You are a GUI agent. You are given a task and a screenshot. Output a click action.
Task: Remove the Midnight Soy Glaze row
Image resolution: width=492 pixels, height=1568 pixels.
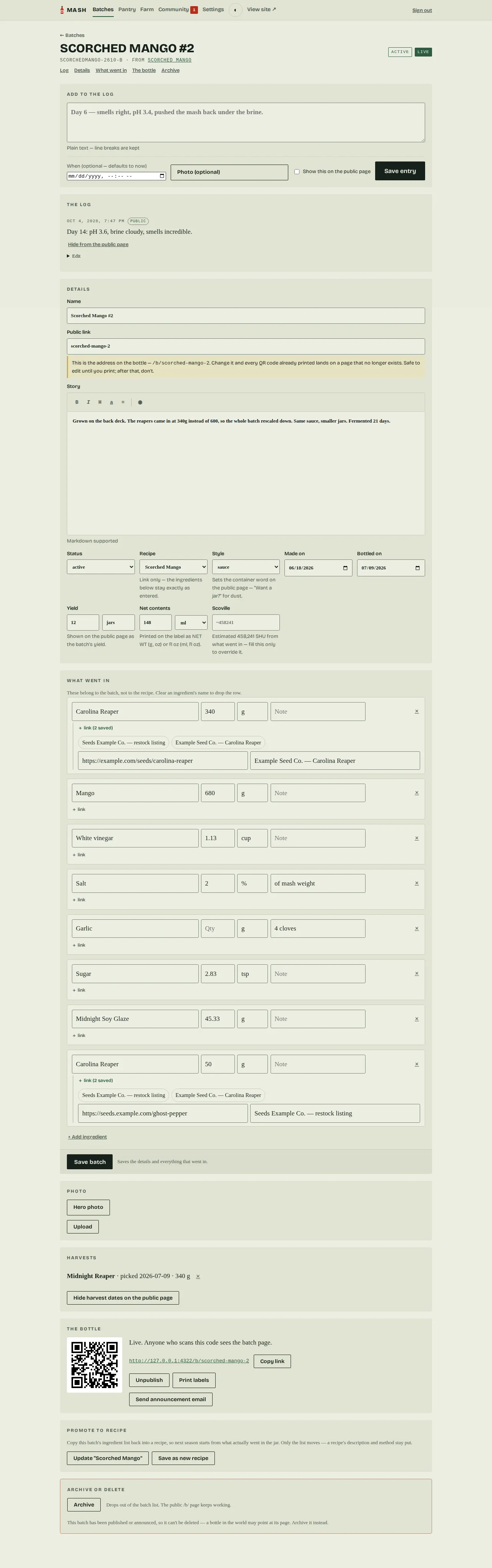[417, 1018]
